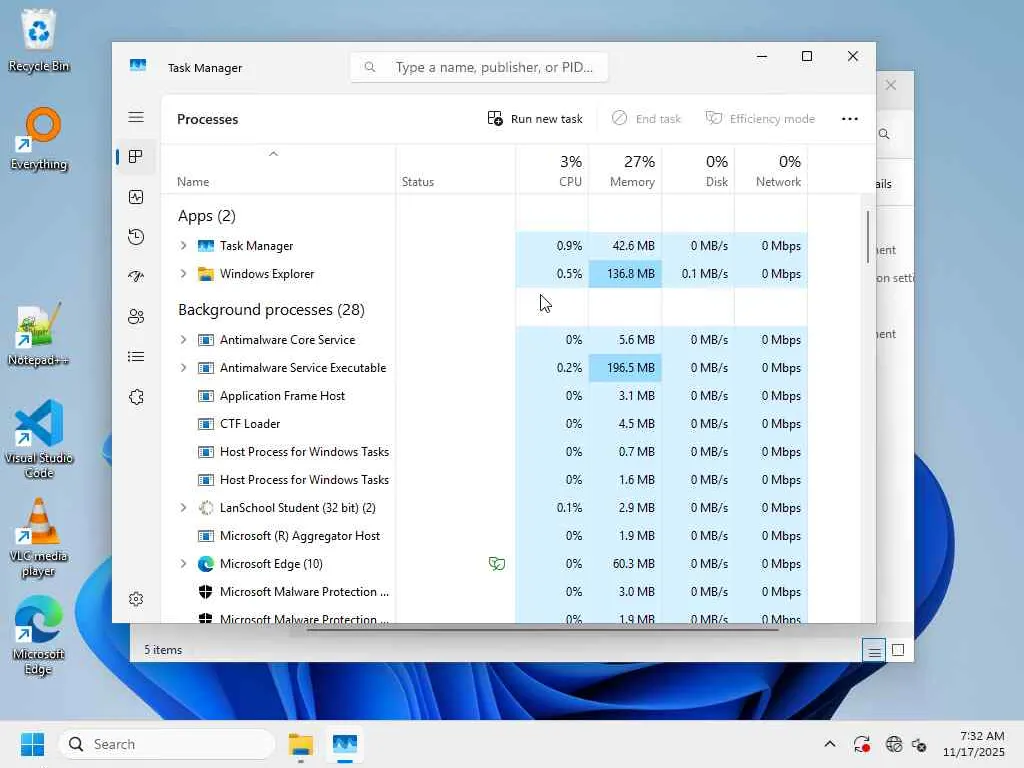
Task: Sort processes by the Memory column
Action: [625, 170]
